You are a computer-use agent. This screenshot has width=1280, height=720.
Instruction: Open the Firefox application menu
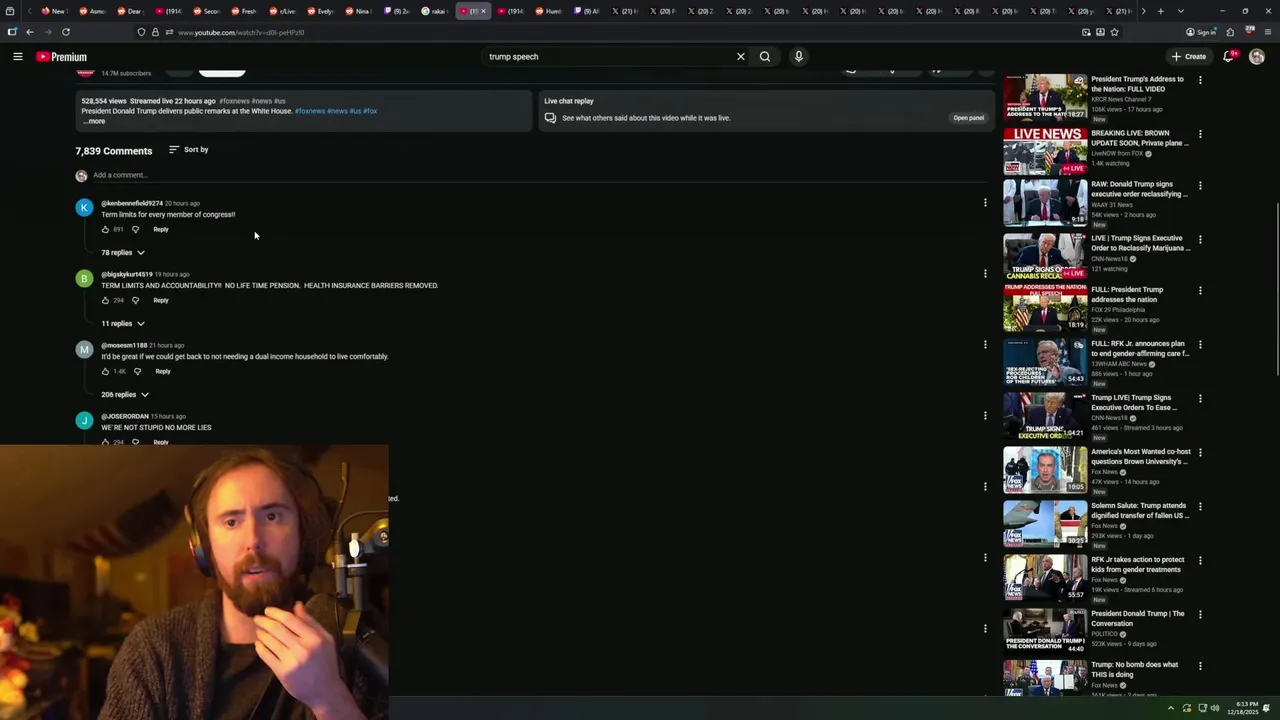click(1267, 32)
